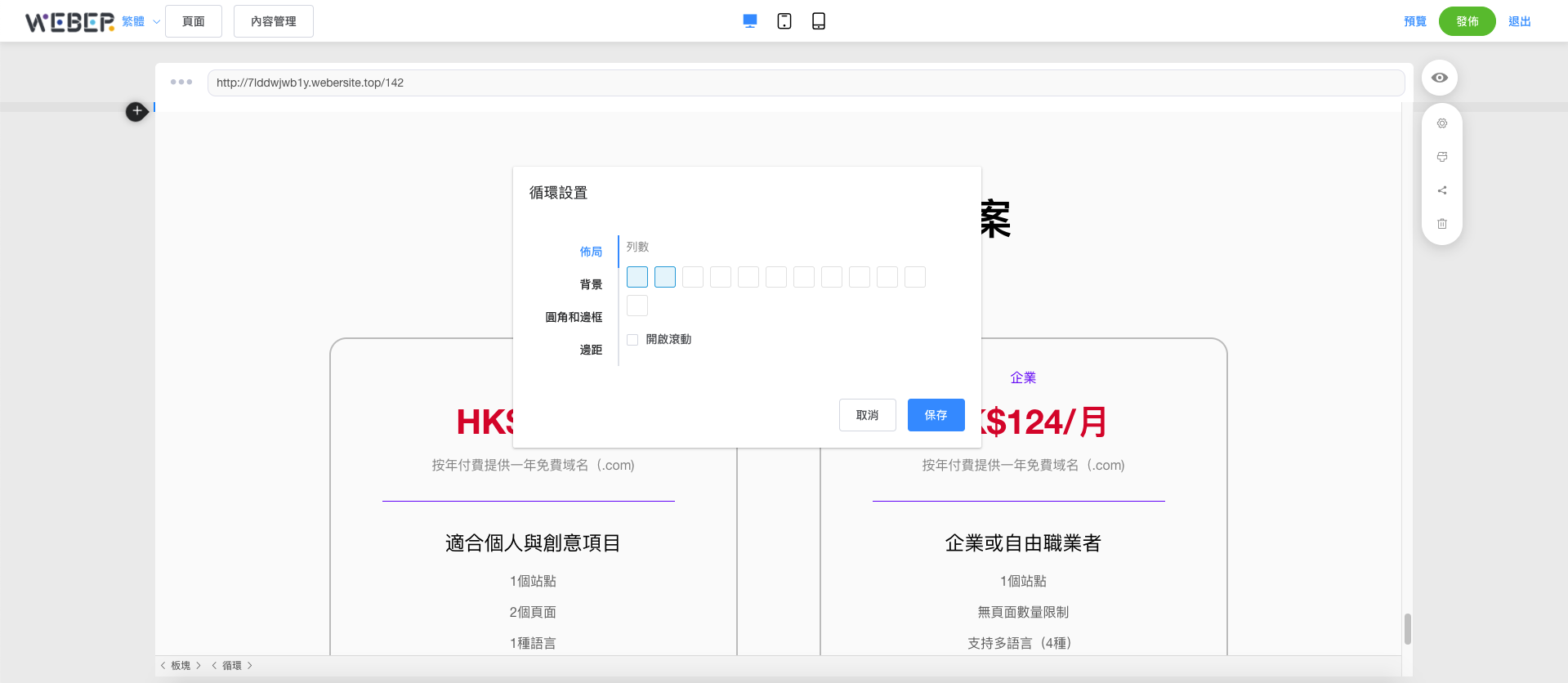Click the 循環設置 dialog title
Screen dimensions: 1568x683
point(558,193)
